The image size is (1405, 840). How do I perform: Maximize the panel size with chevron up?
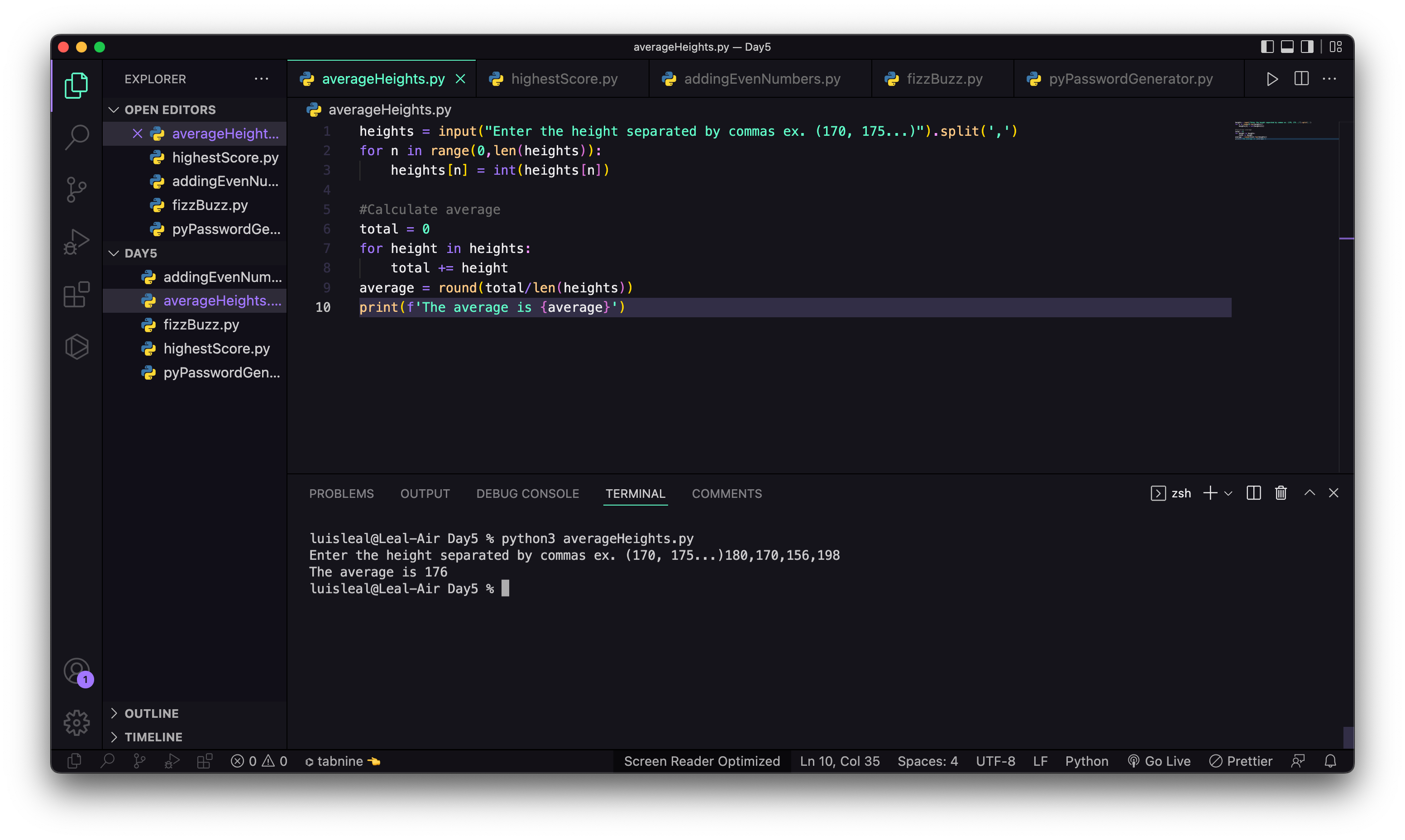[x=1309, y=493]
